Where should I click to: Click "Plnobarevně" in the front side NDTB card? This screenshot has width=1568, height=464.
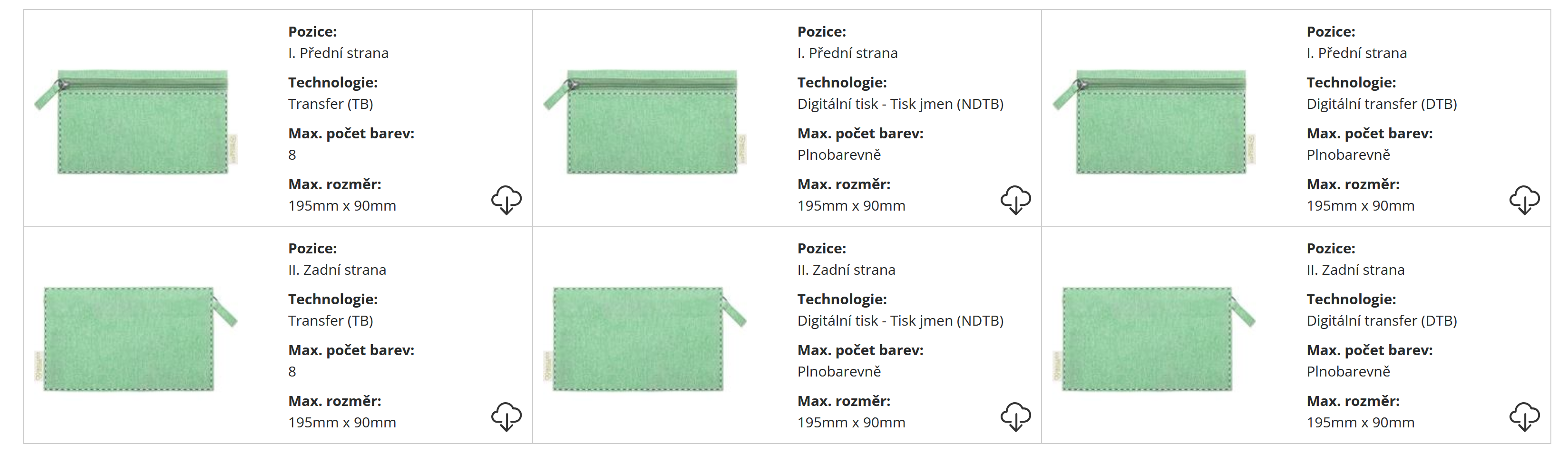[x=839, y=155]
